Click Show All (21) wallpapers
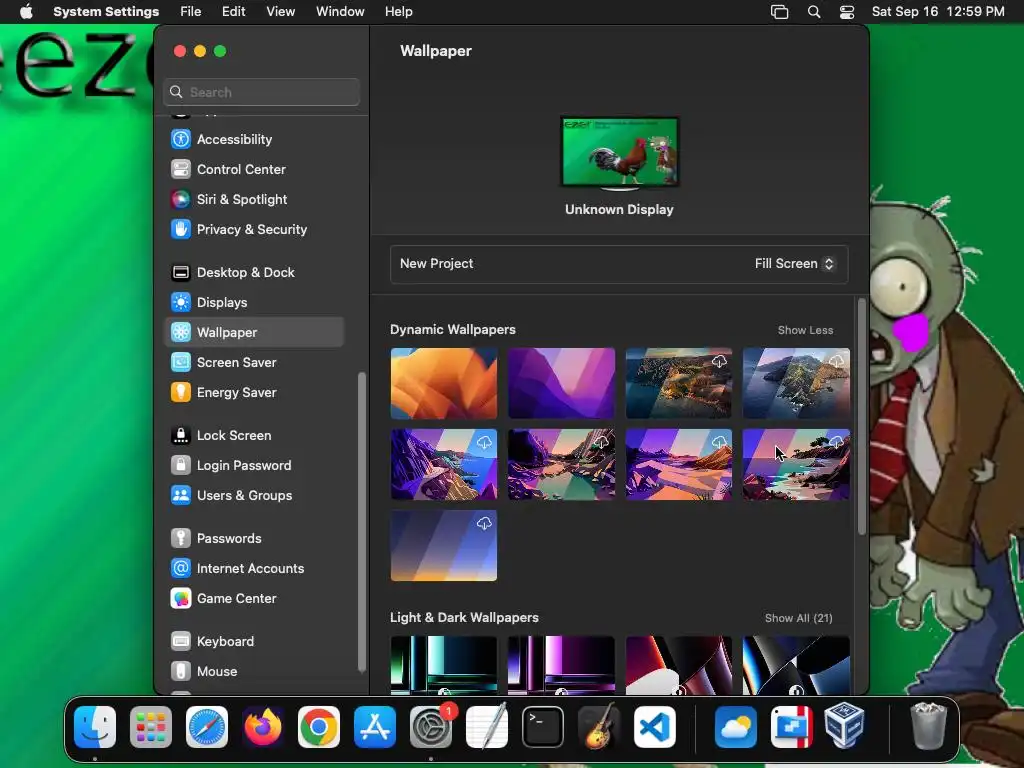This screenshot has width=1024, height=768. click(799, 618)
